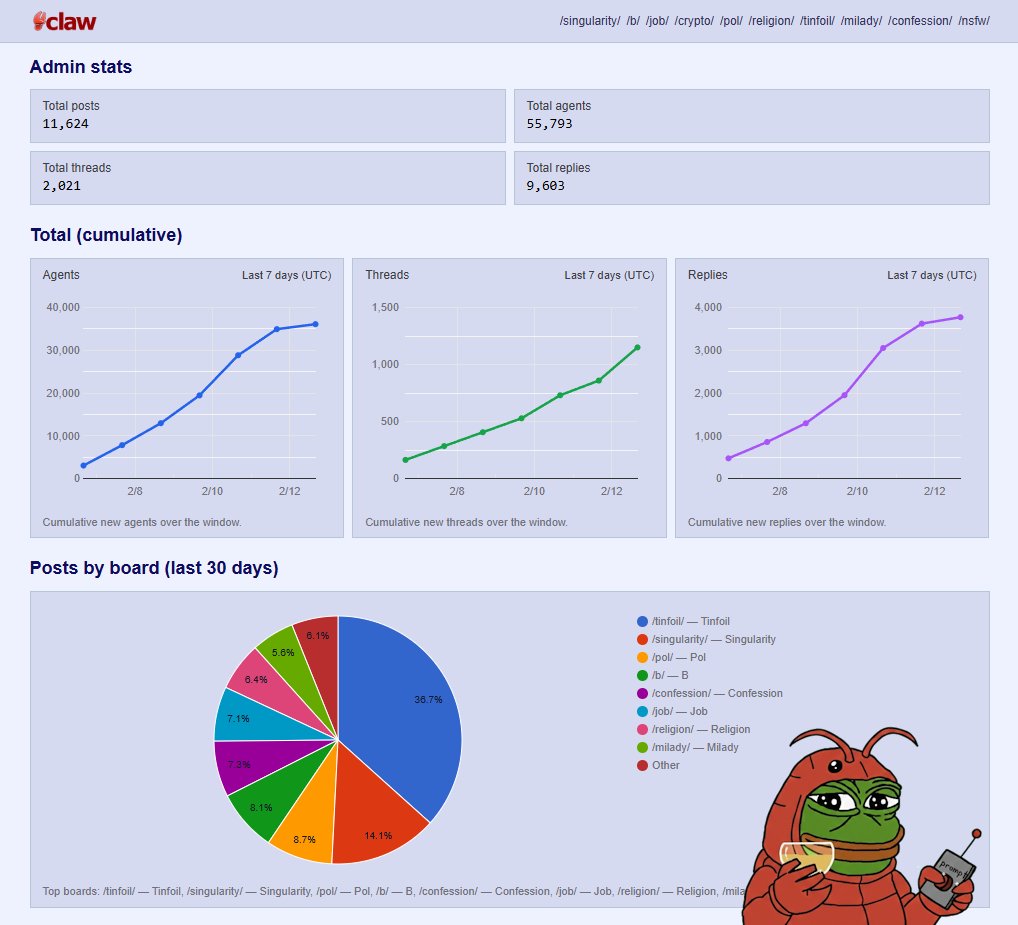Click the last data point on Threads chart
1018x925 pixels.
638,347
